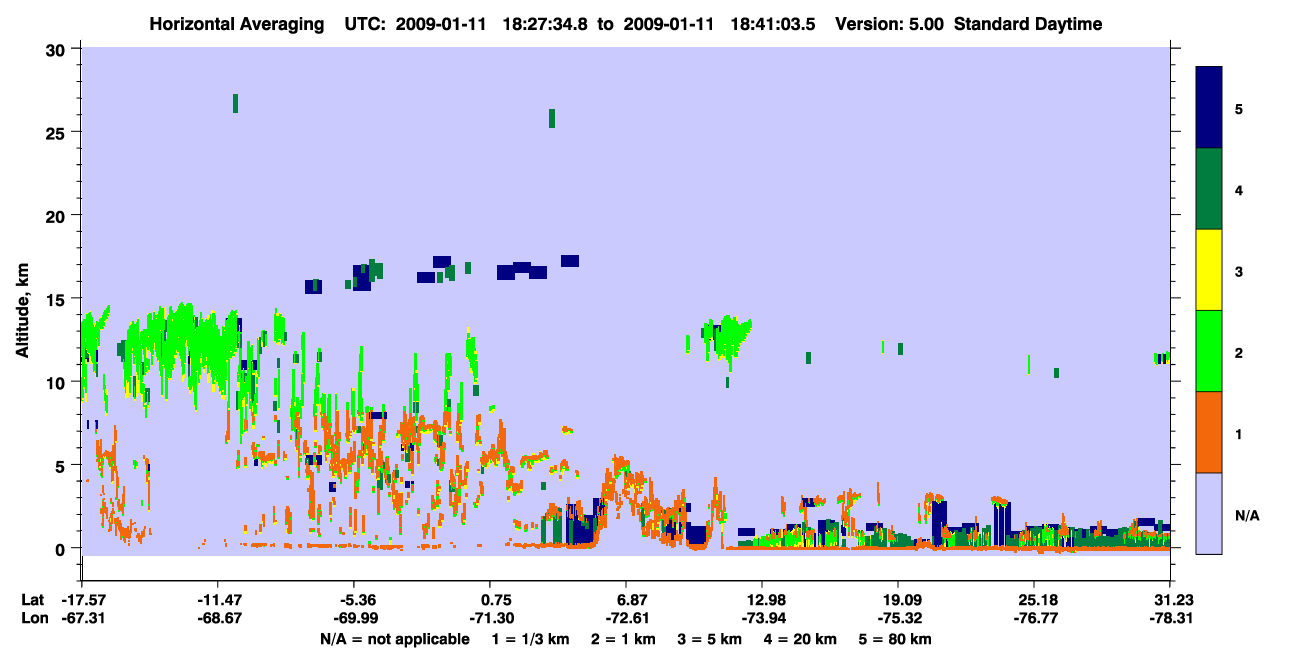This screenshot has width=1300, height=667.
Task: Click the lavender N/A color bar segment
Action: tap(1209, 513)
